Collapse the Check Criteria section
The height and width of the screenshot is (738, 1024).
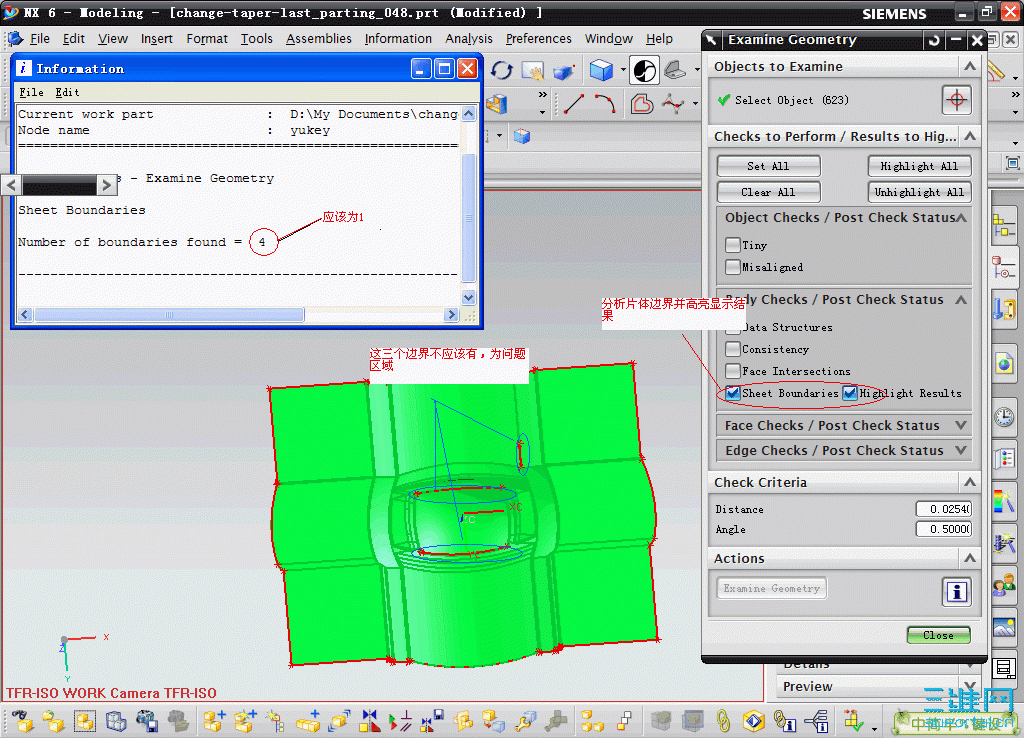pyautogui.click(x=969, y=482)
